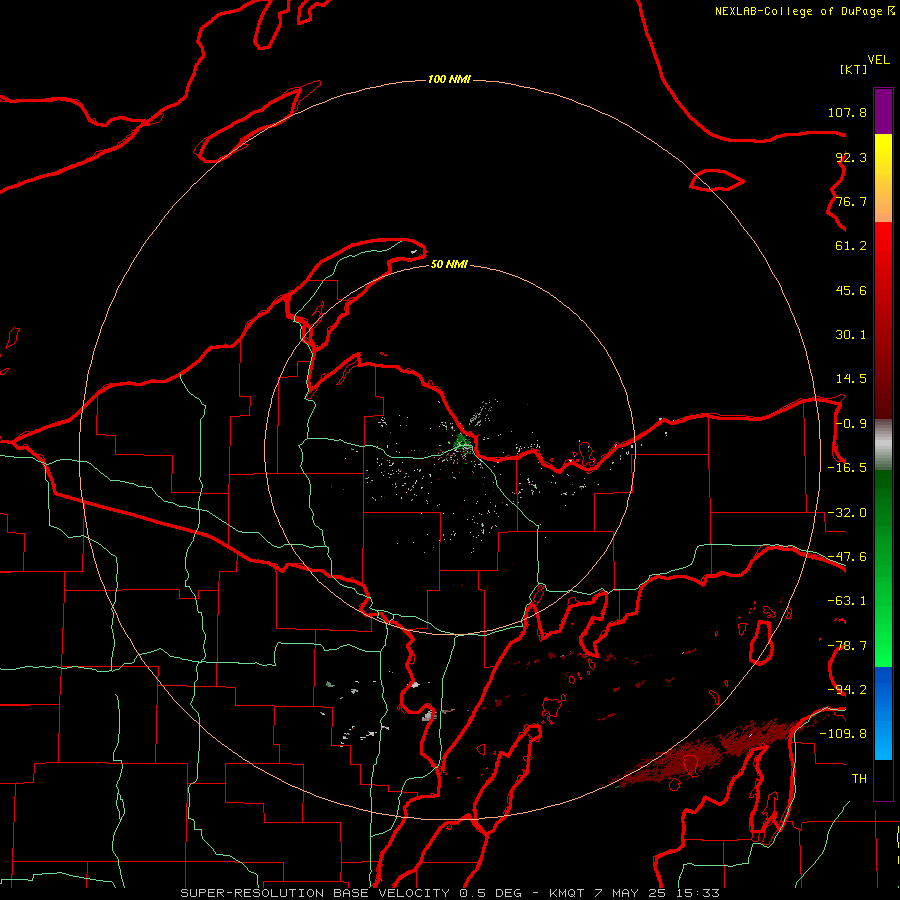This screenshot has width=900, height=900.
Task: Click the 61.2 scale value
Action: pos(851,246)
